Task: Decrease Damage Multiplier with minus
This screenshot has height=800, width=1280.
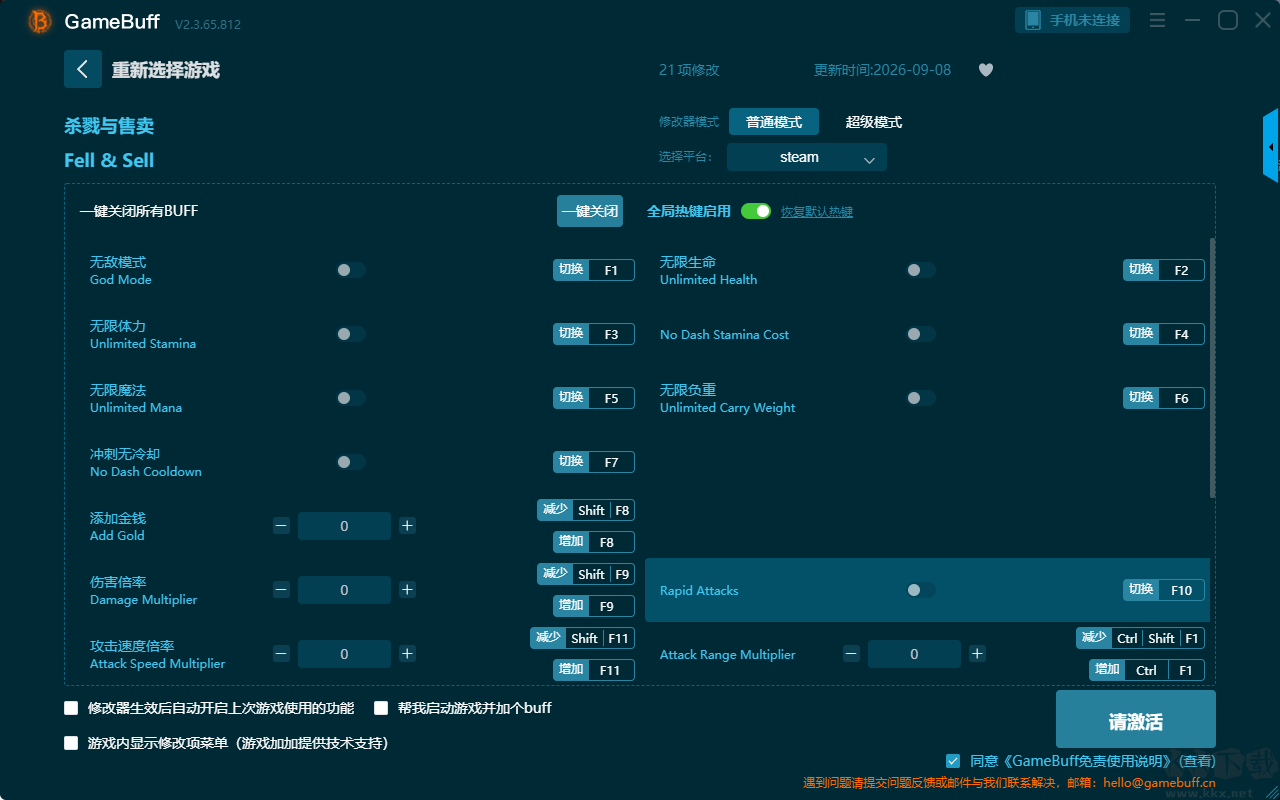Action: click(x=282, y=590)
